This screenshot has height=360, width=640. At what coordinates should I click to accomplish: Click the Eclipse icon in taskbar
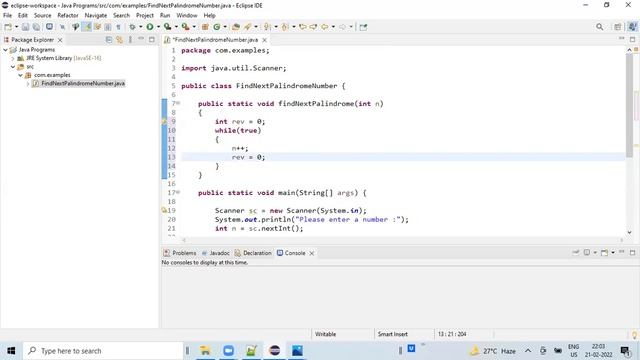coord(275,350)
